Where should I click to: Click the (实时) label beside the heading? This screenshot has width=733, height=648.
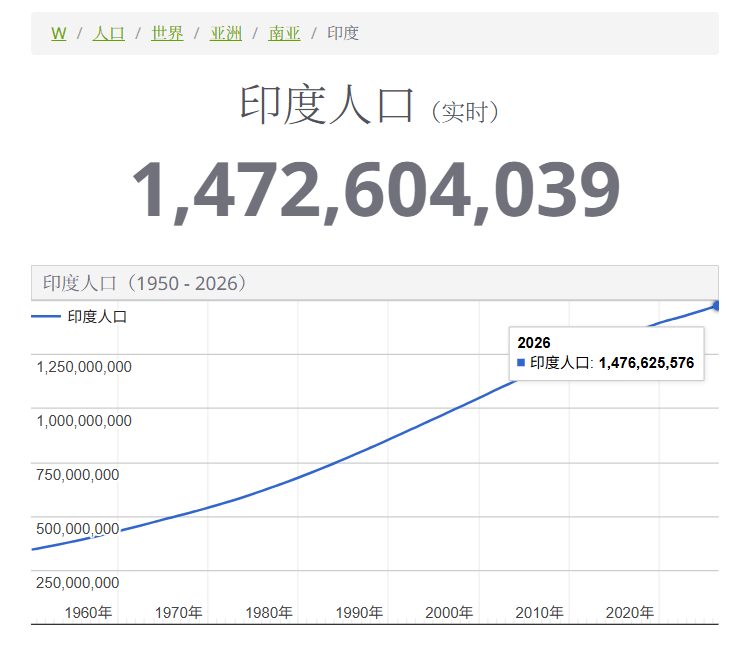coord(465,112)
